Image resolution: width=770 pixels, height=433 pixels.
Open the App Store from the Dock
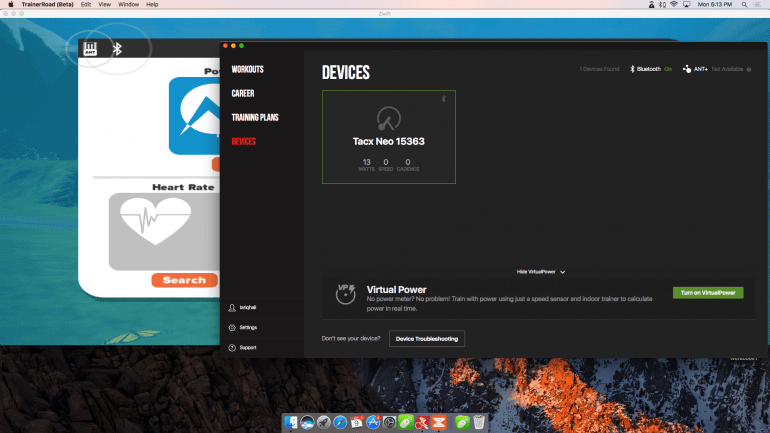click(x=373, y=422)
